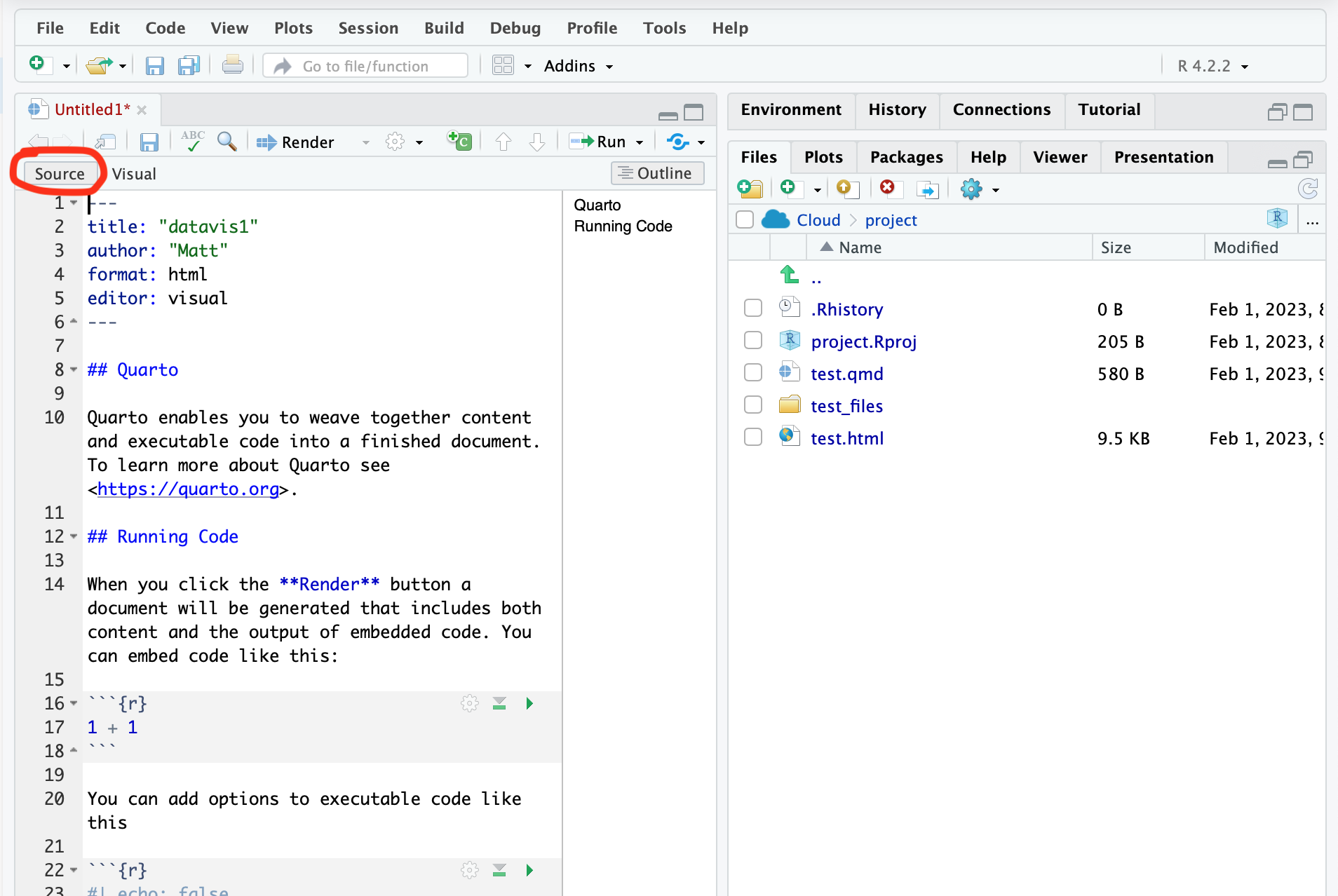Click the Print icon in main toolbar
The height and width of the screenshot is (896, 1338).
232,65
